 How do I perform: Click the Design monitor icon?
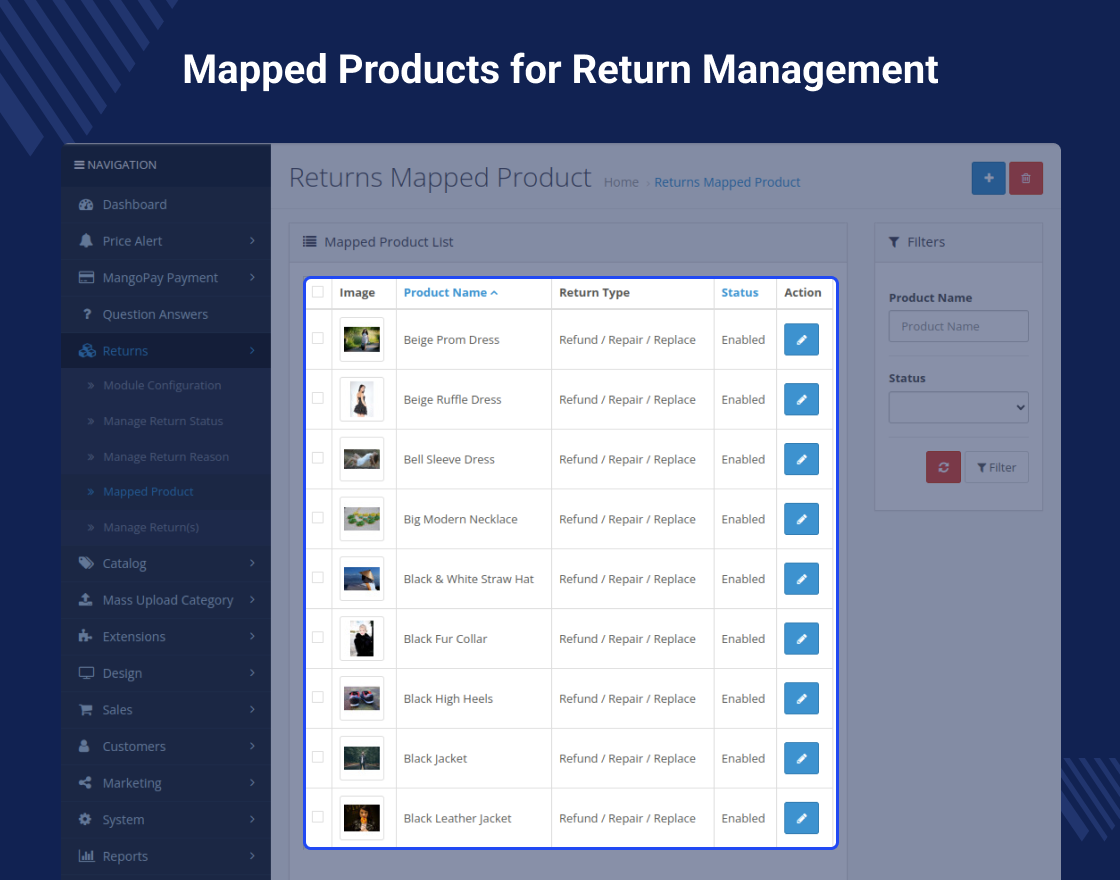[x=86, y=673]
